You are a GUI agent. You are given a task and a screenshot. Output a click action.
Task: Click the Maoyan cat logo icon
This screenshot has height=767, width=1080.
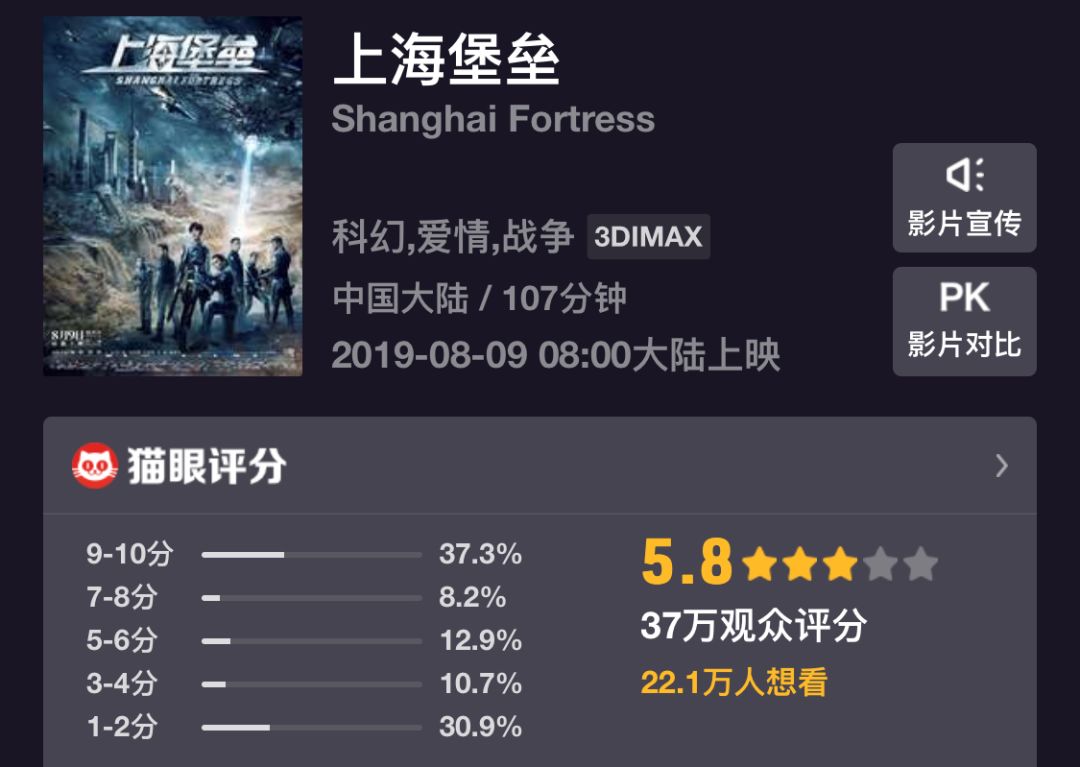(95, 466)
